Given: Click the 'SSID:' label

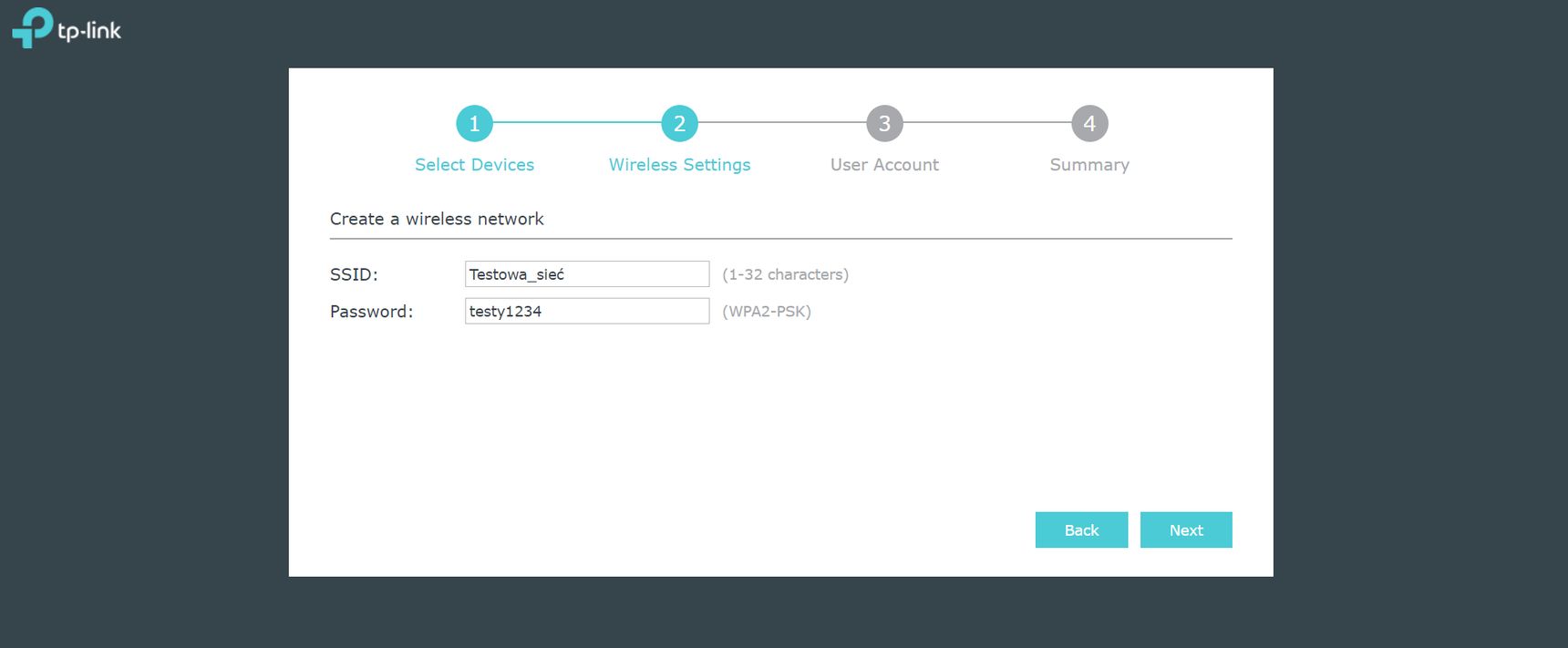Looking at the screenshot, I should pyautogui.click(x=354, y=274).
